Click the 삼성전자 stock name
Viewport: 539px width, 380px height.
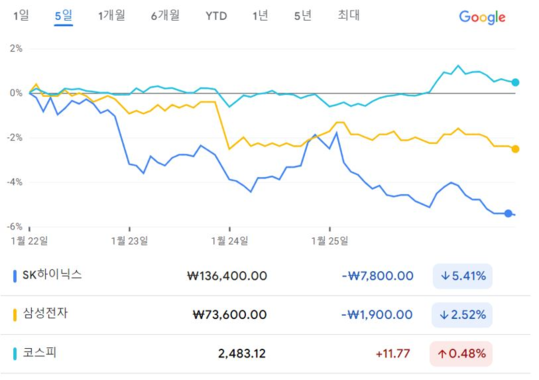[45, 313]
